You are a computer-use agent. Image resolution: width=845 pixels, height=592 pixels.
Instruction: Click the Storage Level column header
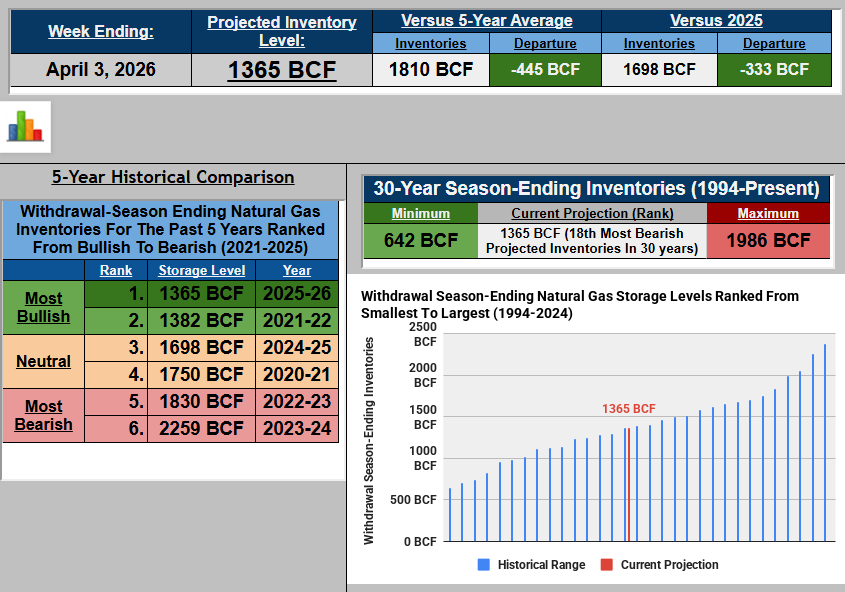(x=202, y=270)
